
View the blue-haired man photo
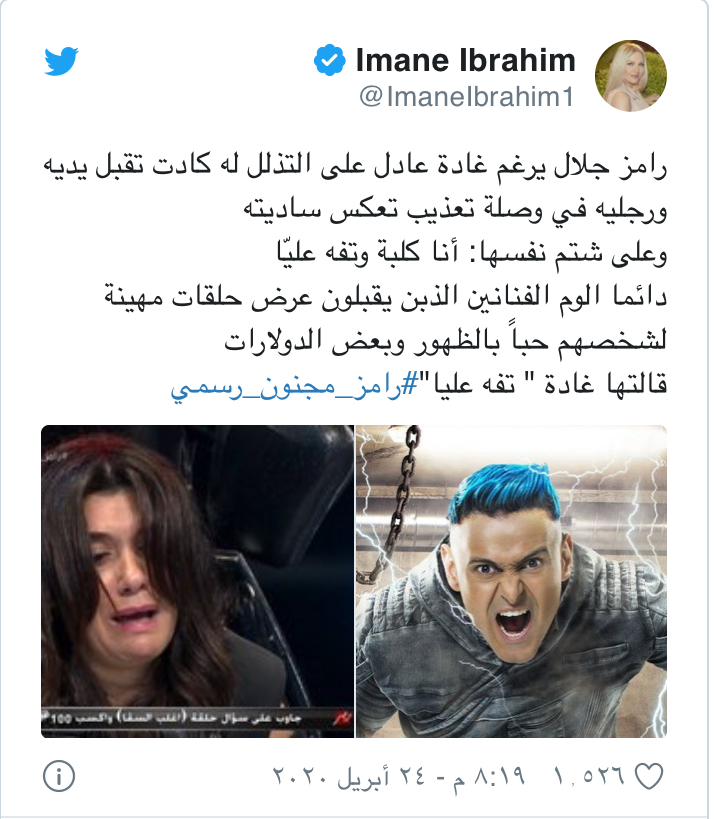tap(511, 581)
